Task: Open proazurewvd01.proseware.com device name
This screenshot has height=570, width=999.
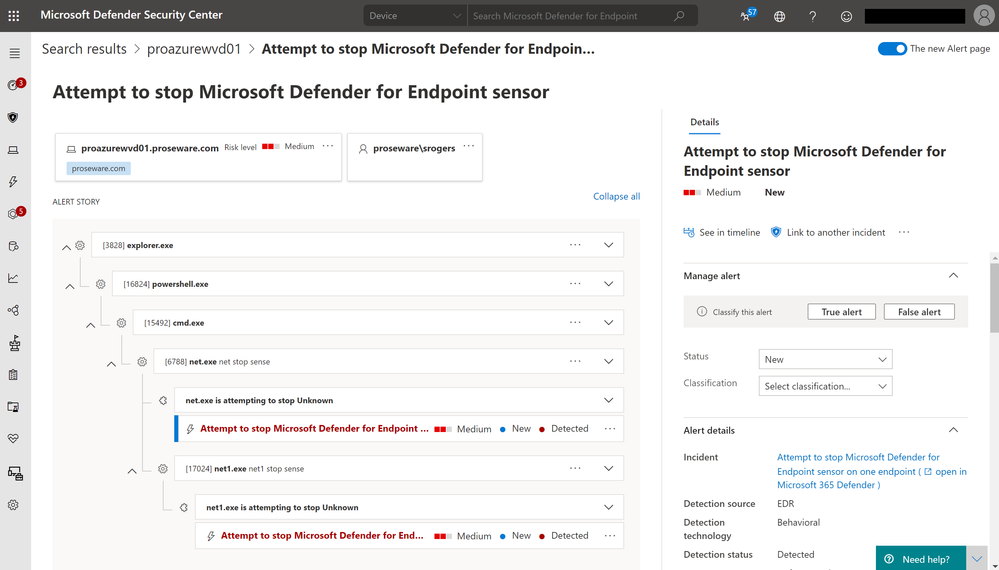Action: tap(150, 148)
